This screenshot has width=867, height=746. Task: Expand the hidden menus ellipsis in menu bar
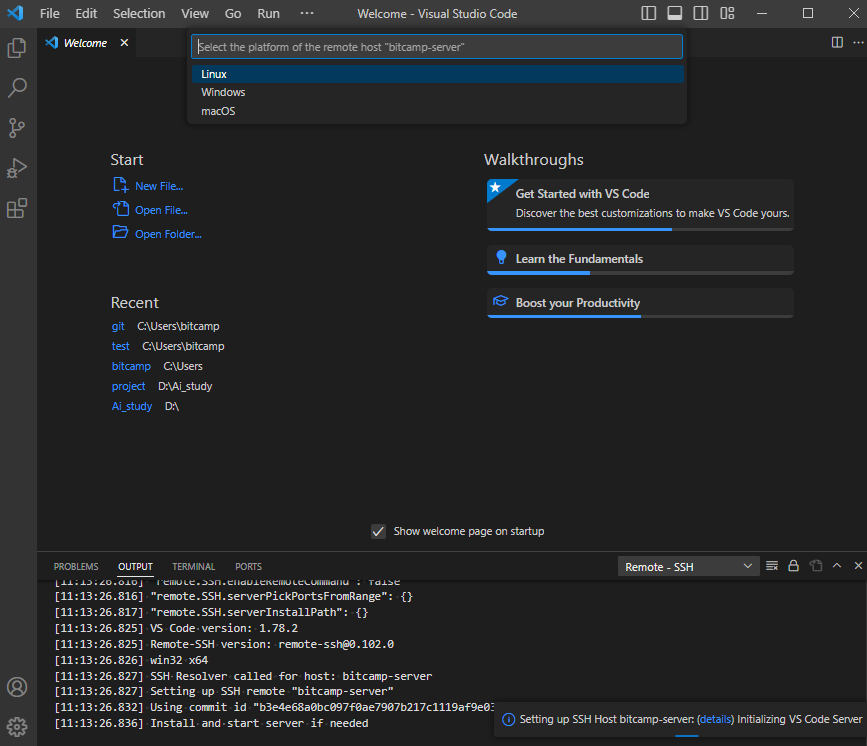307,13
